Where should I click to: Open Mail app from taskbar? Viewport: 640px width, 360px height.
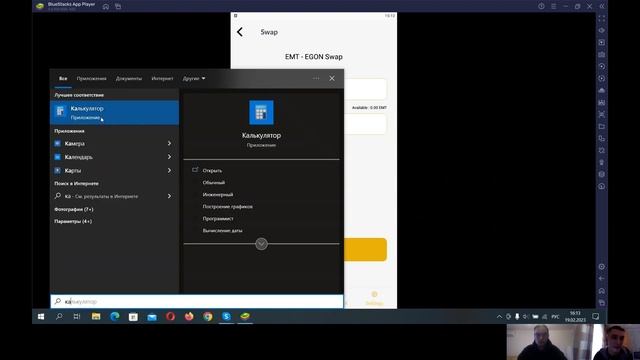click(x=152, y=316)
